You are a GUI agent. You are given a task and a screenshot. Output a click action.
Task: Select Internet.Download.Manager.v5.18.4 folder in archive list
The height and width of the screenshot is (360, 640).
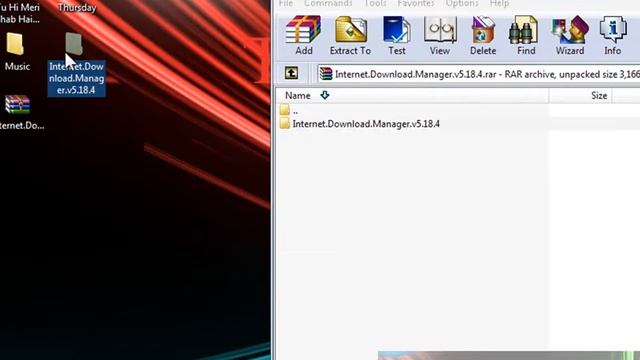[x=458, y=124]
